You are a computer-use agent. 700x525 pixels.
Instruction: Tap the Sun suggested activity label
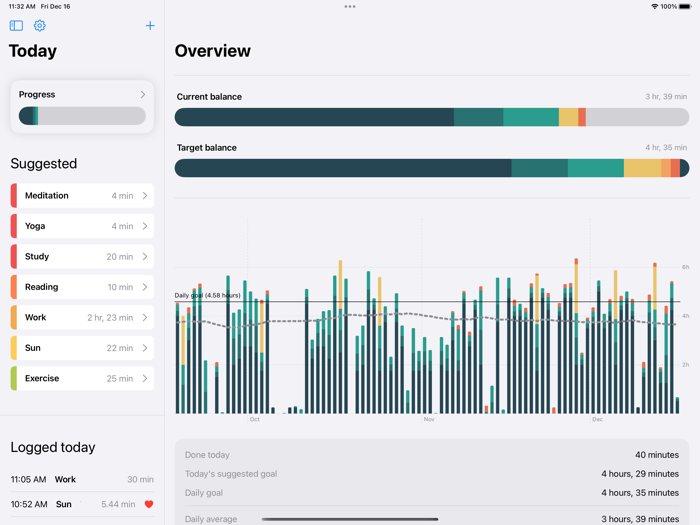[33, 348]
